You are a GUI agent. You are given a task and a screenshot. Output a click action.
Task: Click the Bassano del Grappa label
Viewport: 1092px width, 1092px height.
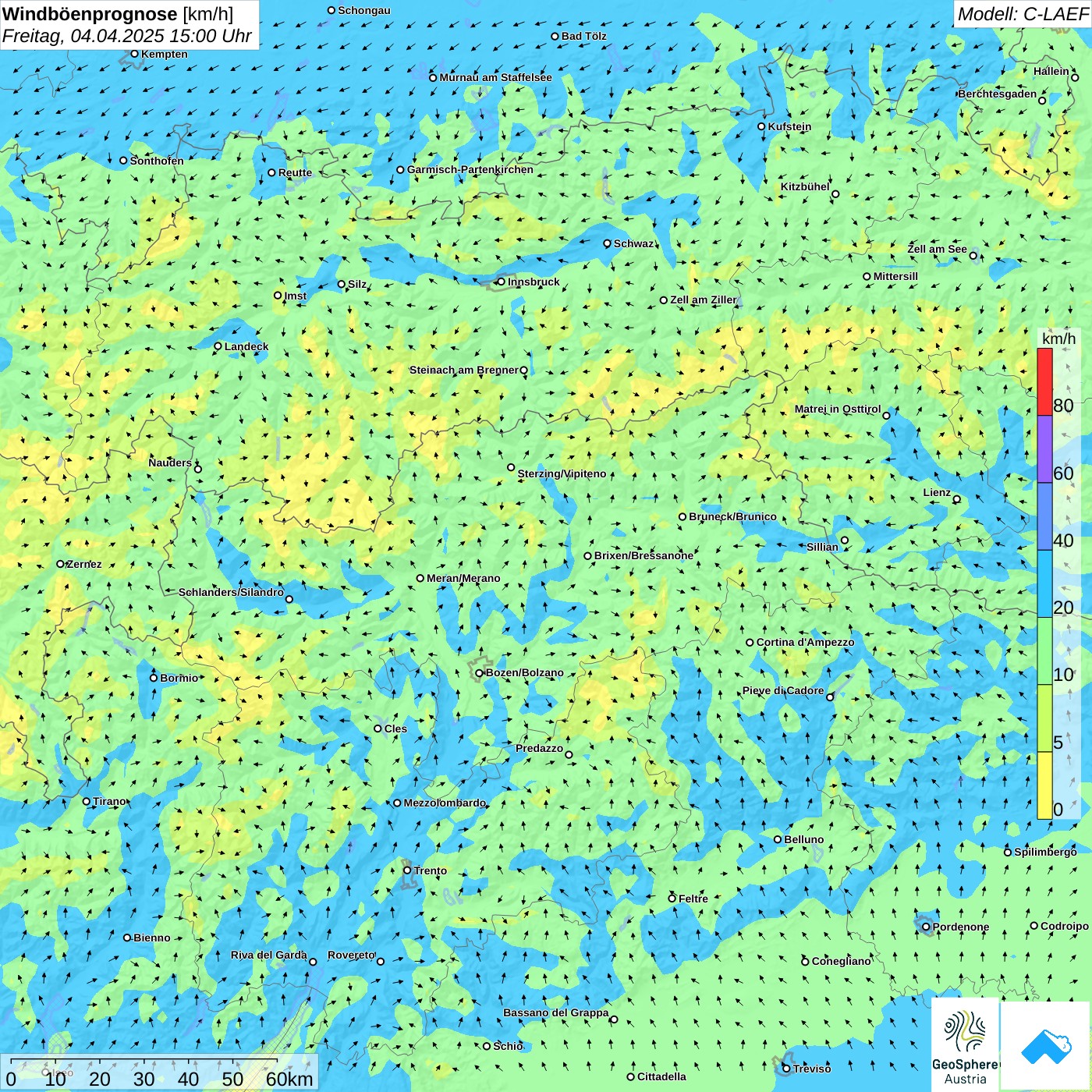click(556, 1012)
